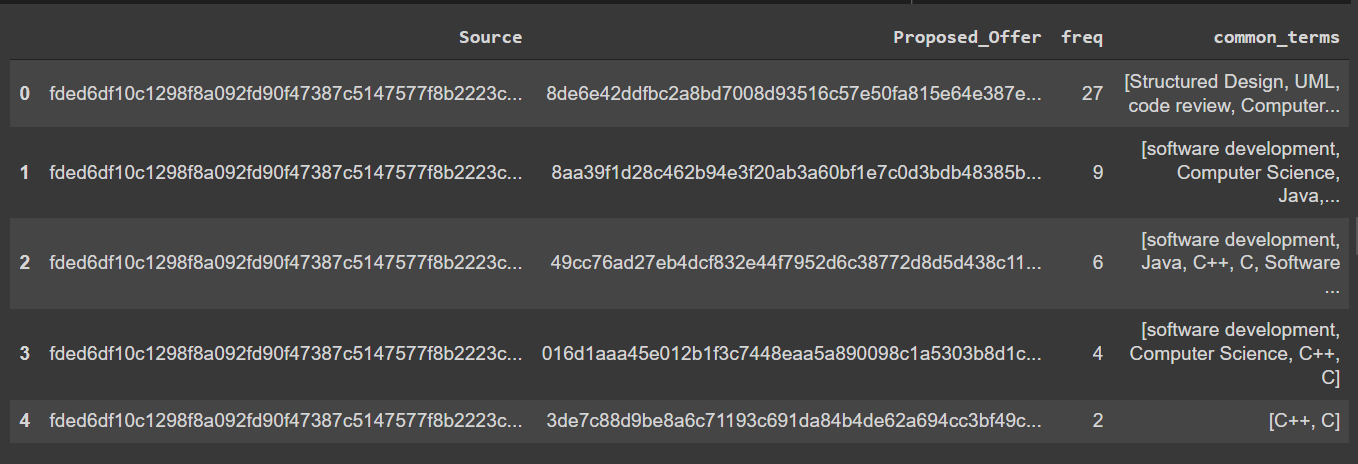Click the freq value 27
This screenshot has height=464, width=1358.
pyautogui.click(x=1092, y=93)
